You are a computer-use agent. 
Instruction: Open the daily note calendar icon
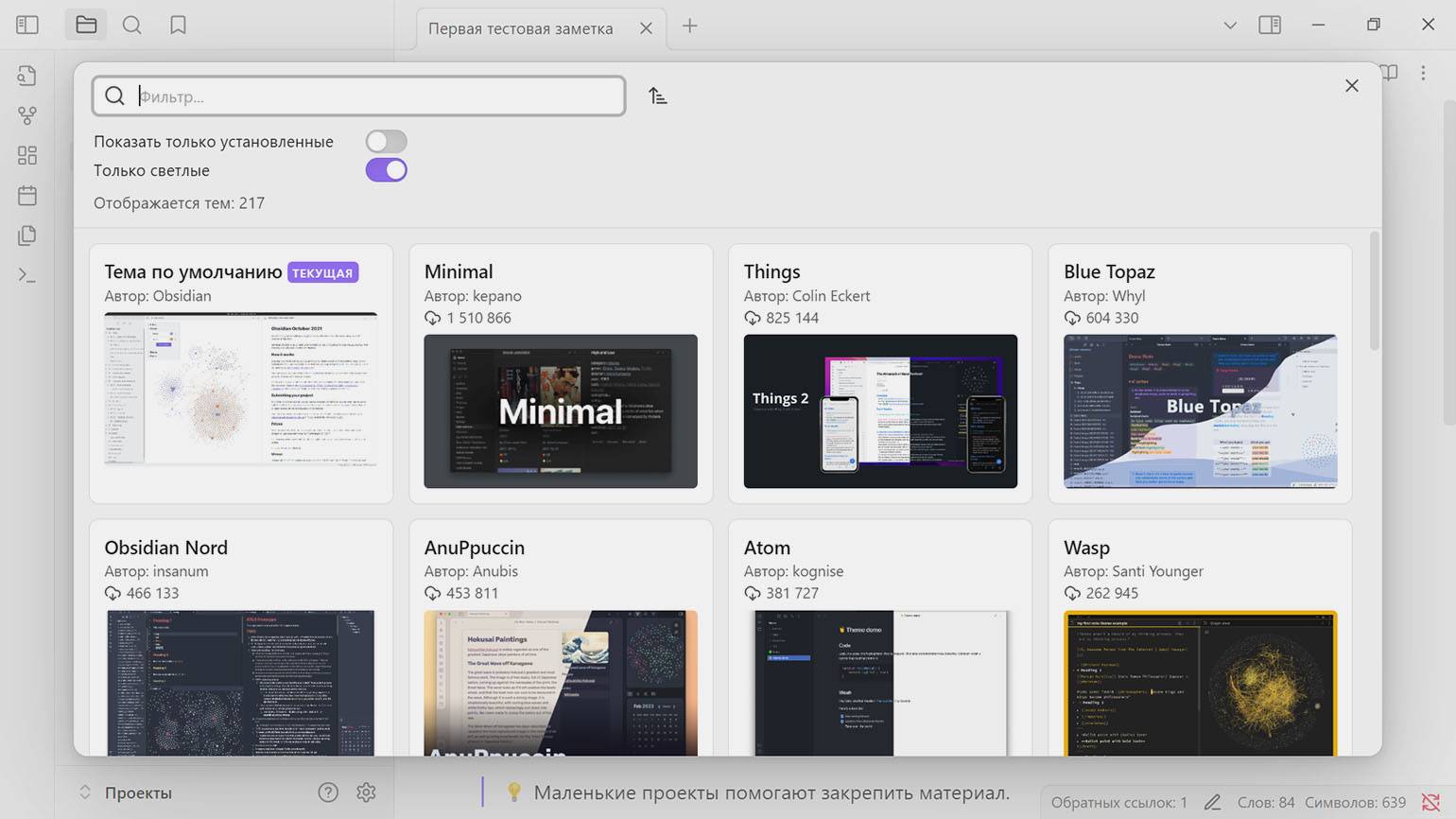27,196
